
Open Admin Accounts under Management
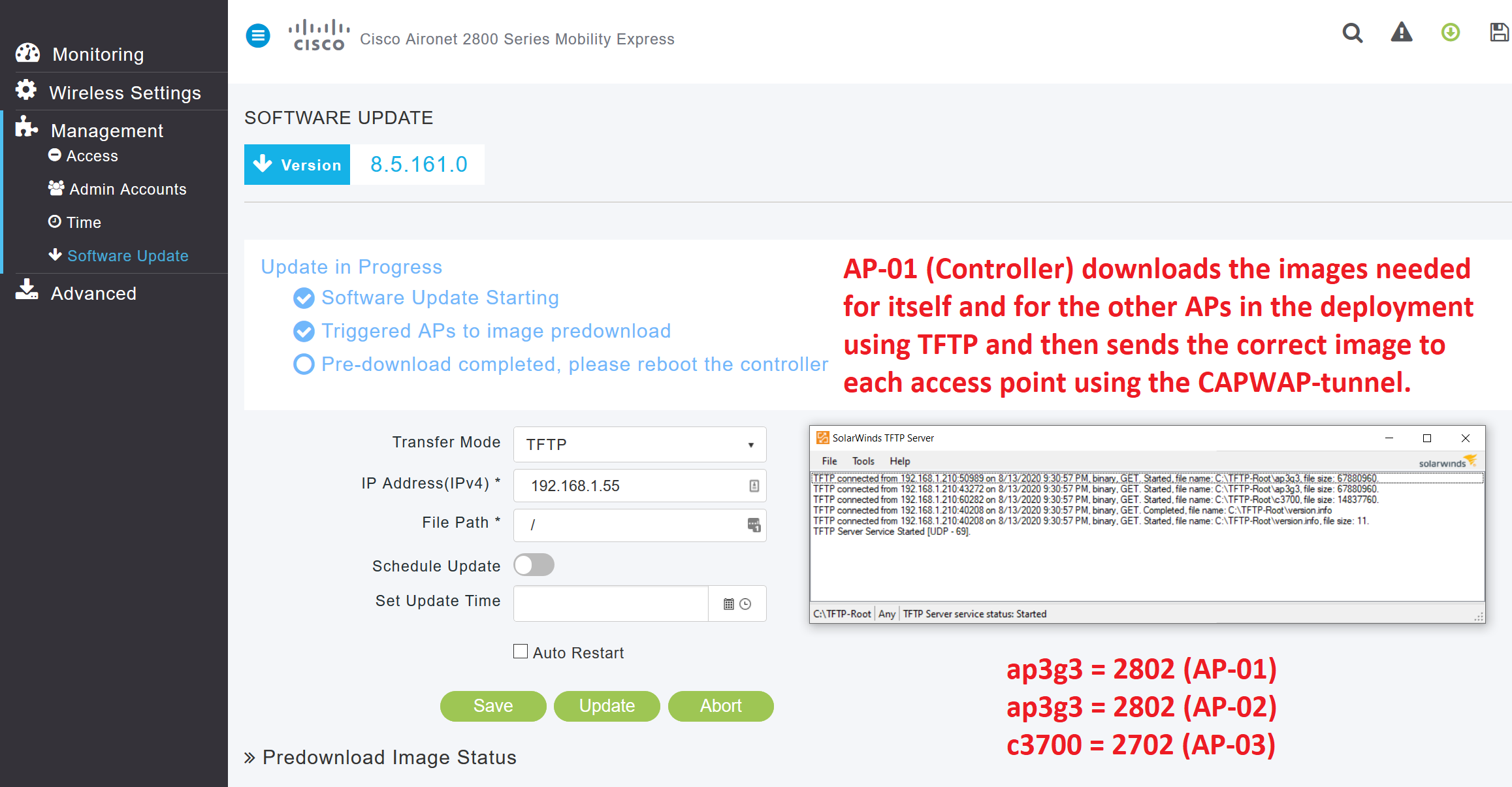click(127, 189)
